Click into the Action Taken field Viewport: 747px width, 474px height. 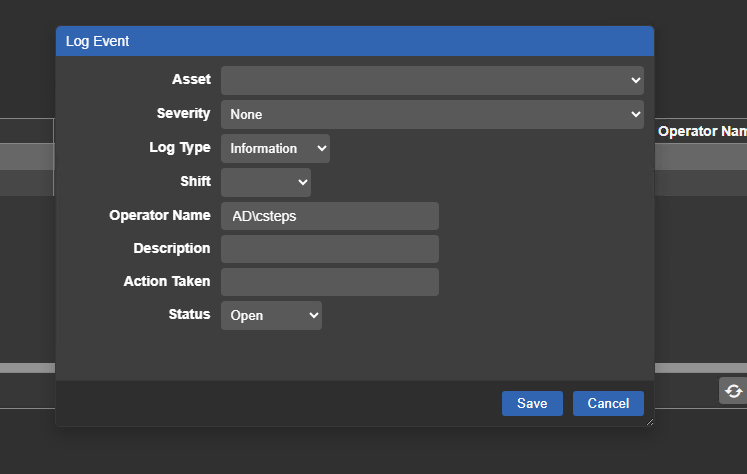[x=329, y=282]
